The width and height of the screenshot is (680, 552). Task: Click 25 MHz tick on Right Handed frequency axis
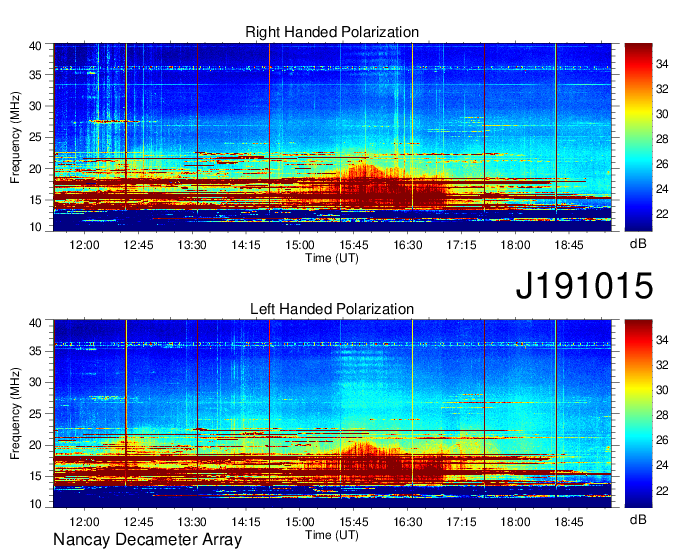point(35,137)
